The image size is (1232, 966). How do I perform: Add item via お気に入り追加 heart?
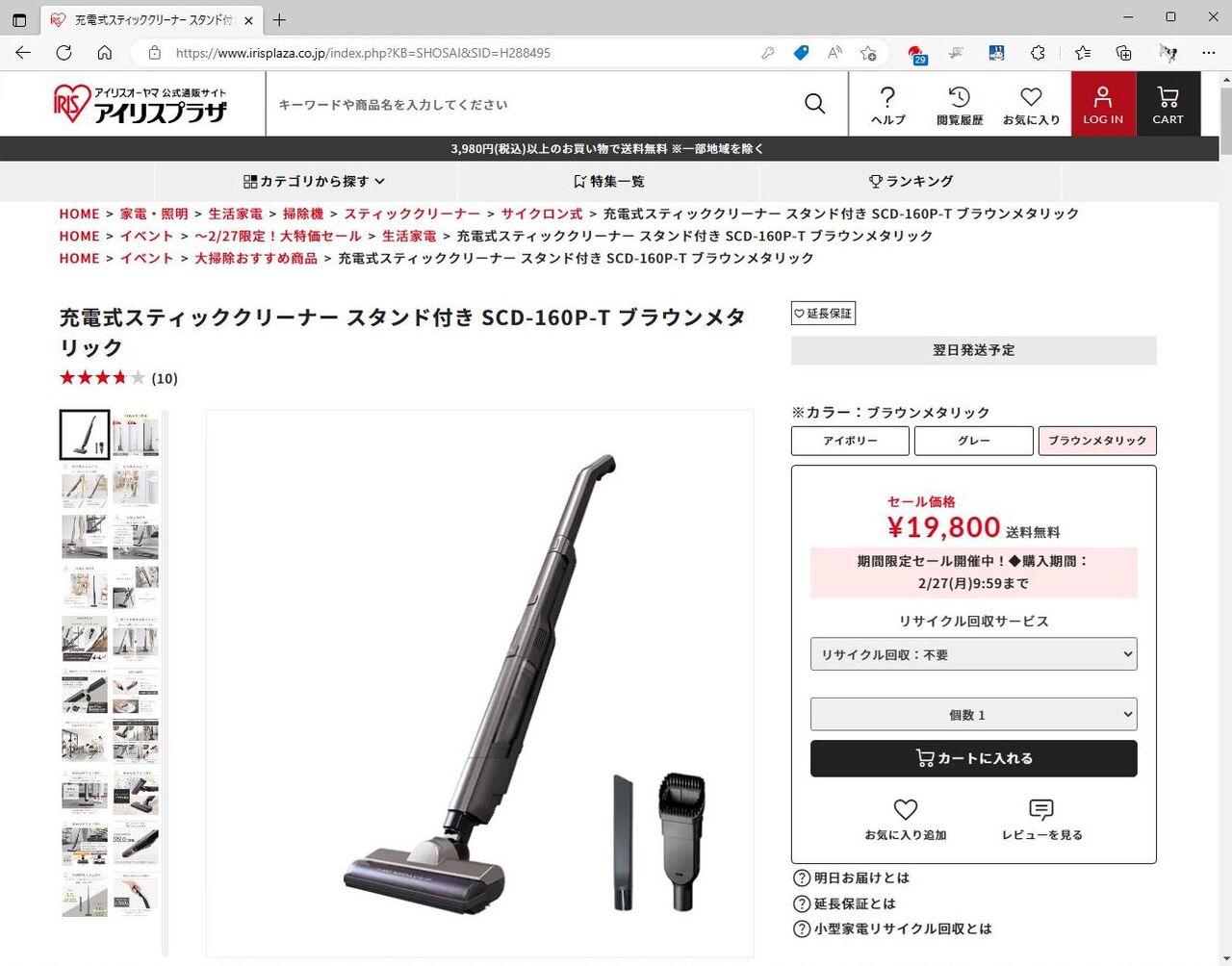pos(906,820)
